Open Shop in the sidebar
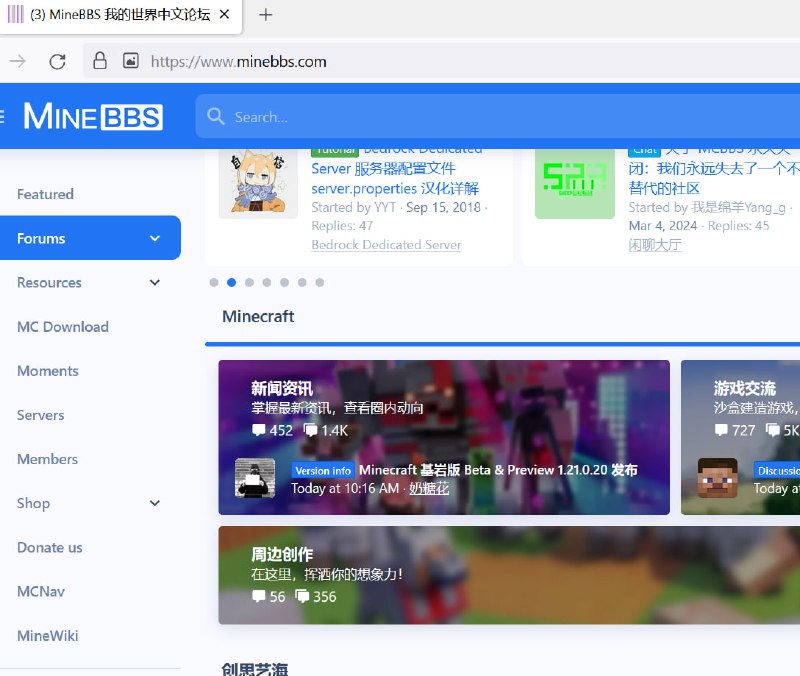The height and width of the screenshot is (676, 800). click(34, 503)
